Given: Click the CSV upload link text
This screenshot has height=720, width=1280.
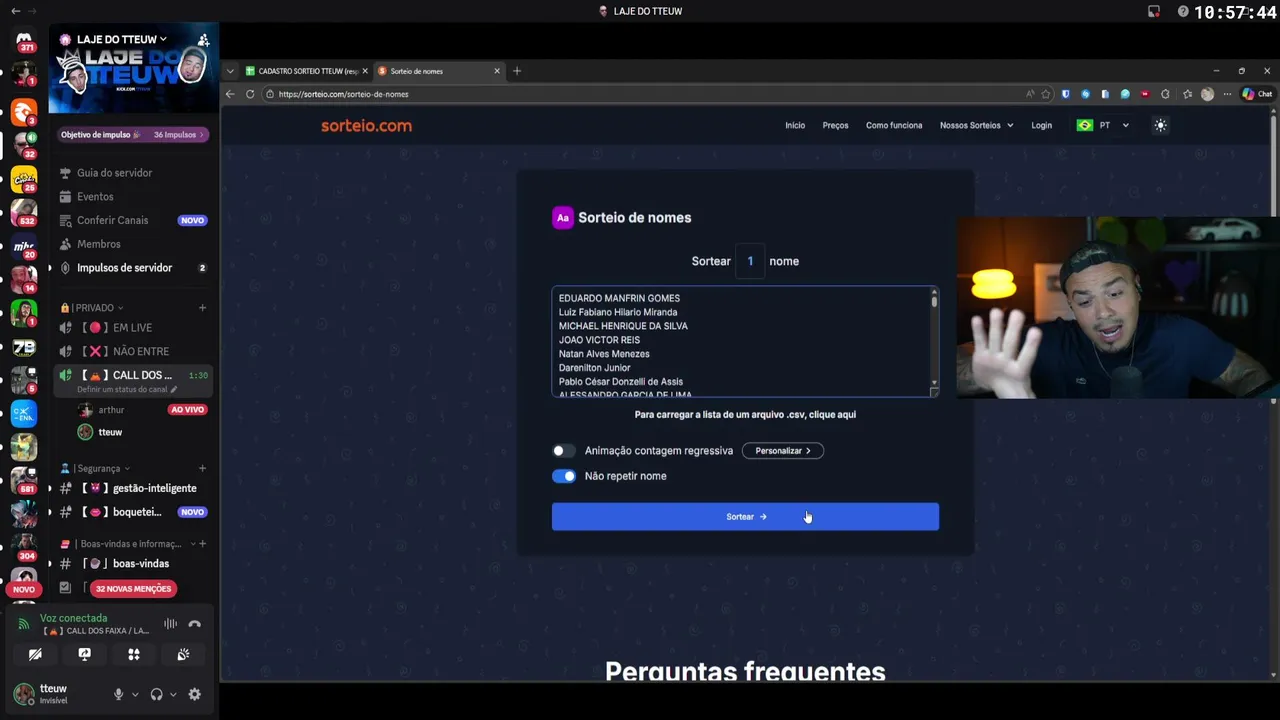Looking at the screenshot, I should (x=745, y=414).
